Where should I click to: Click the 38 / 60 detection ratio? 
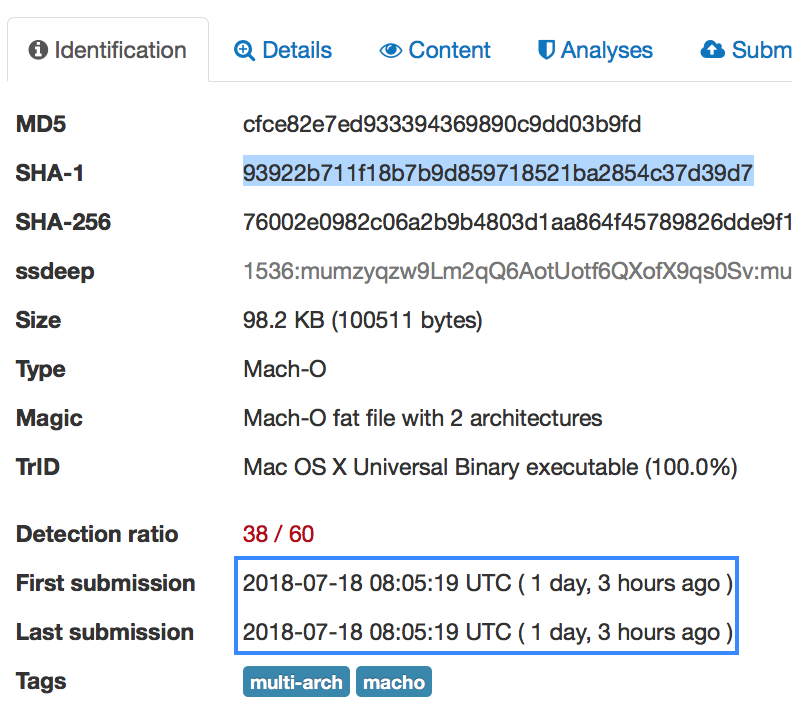(x=278, y=534)
